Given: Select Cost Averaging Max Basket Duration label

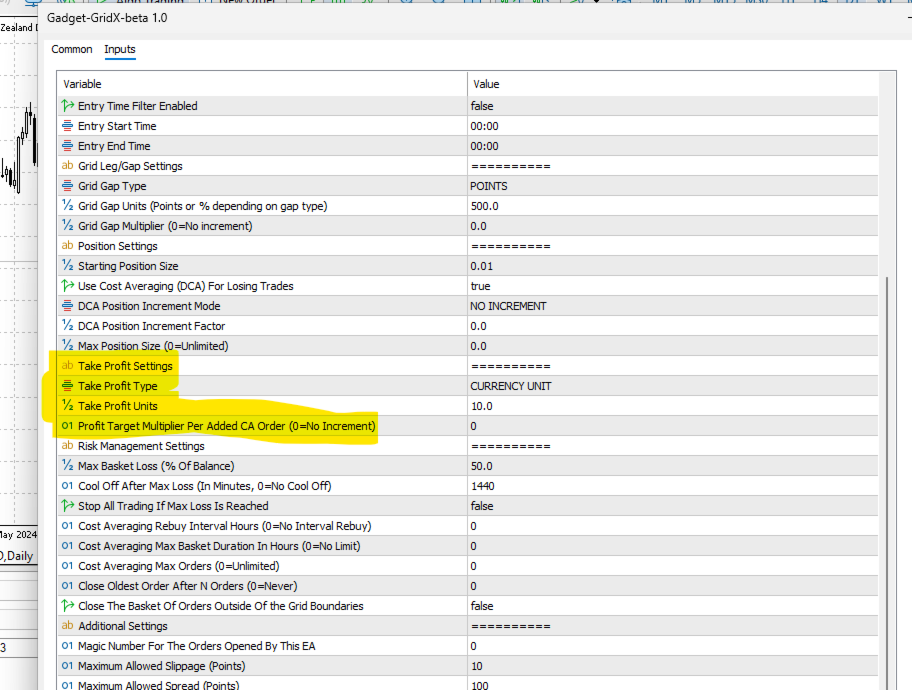Looking at the screenshot, I should pyautogui.click(x=219, y=546).
